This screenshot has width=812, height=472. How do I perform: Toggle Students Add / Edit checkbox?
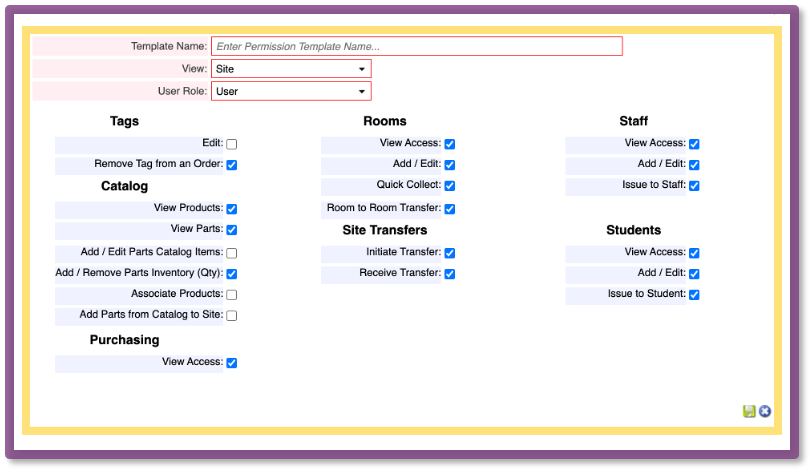coord(694,274)
